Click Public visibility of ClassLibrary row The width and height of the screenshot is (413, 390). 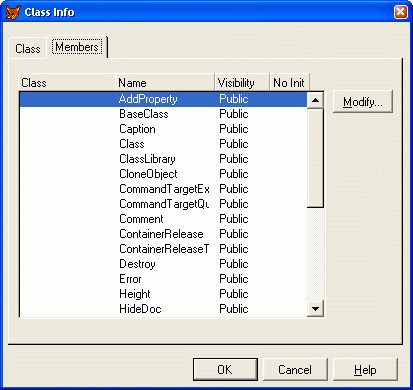coord(234,159)
